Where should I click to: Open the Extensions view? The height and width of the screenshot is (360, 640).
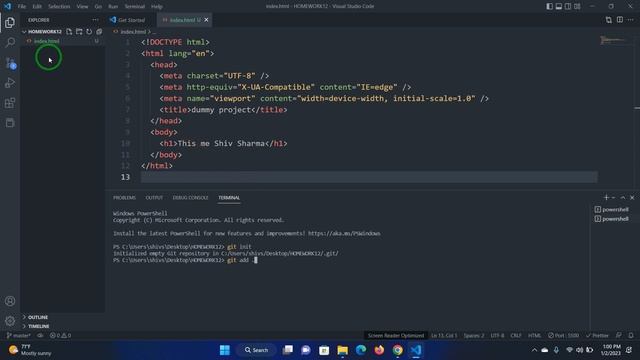point(10,103)
